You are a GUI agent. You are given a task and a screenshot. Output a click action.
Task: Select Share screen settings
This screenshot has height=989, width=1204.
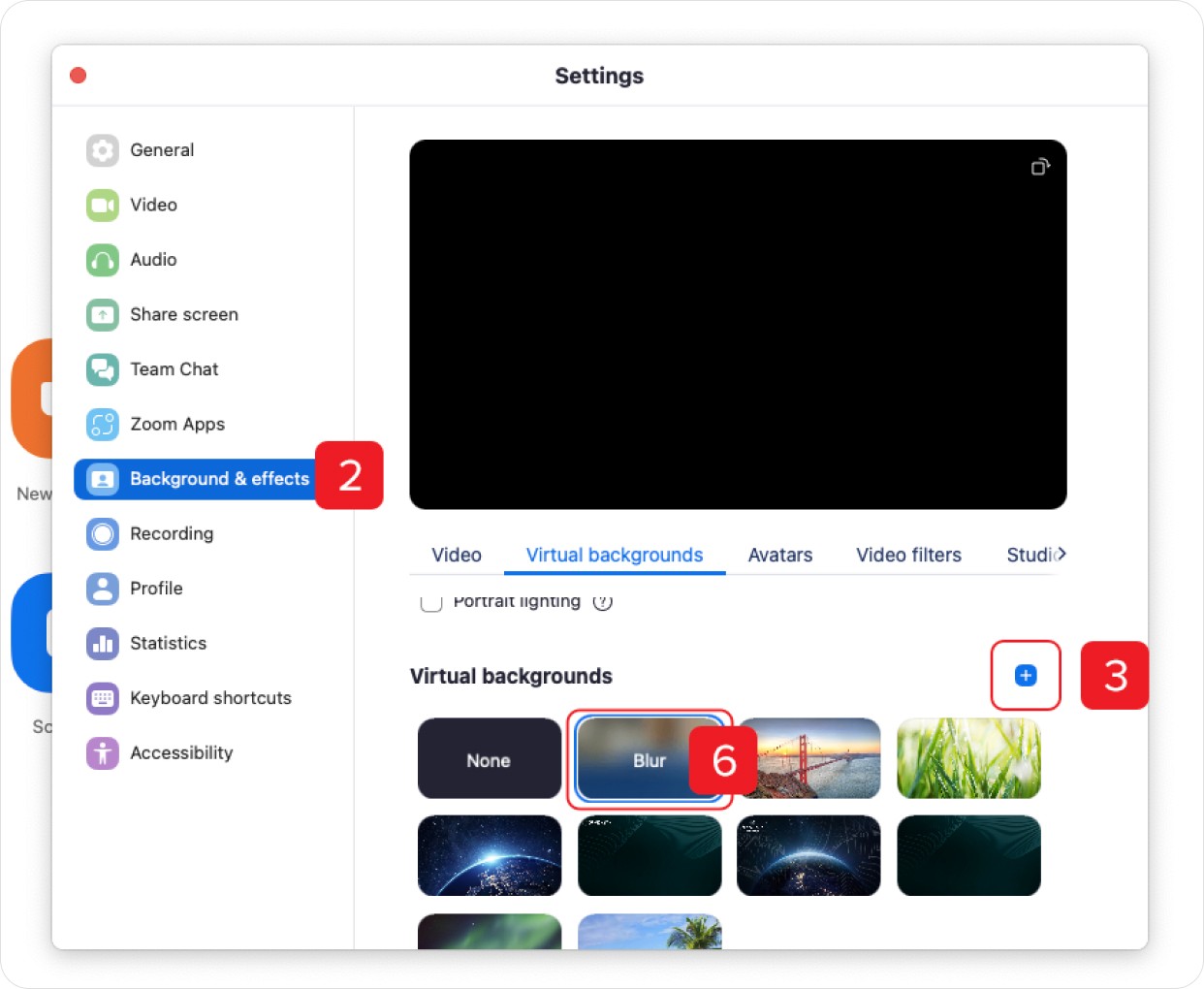tap(162, 314)
